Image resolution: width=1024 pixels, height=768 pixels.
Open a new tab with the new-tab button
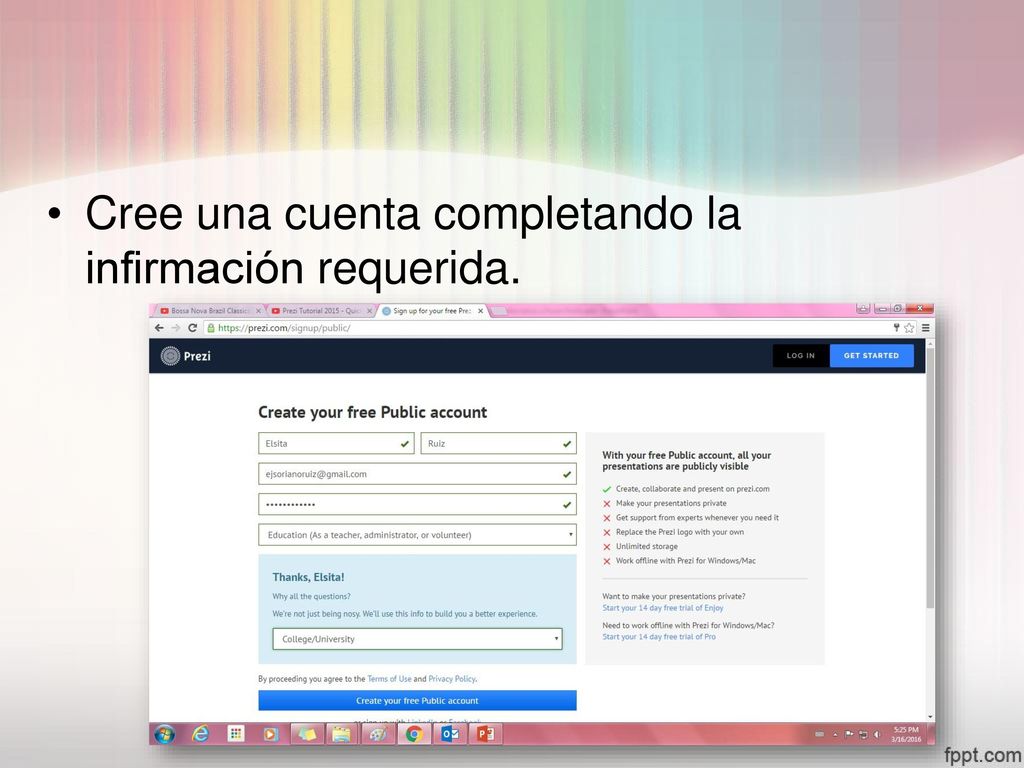point(500,312)
